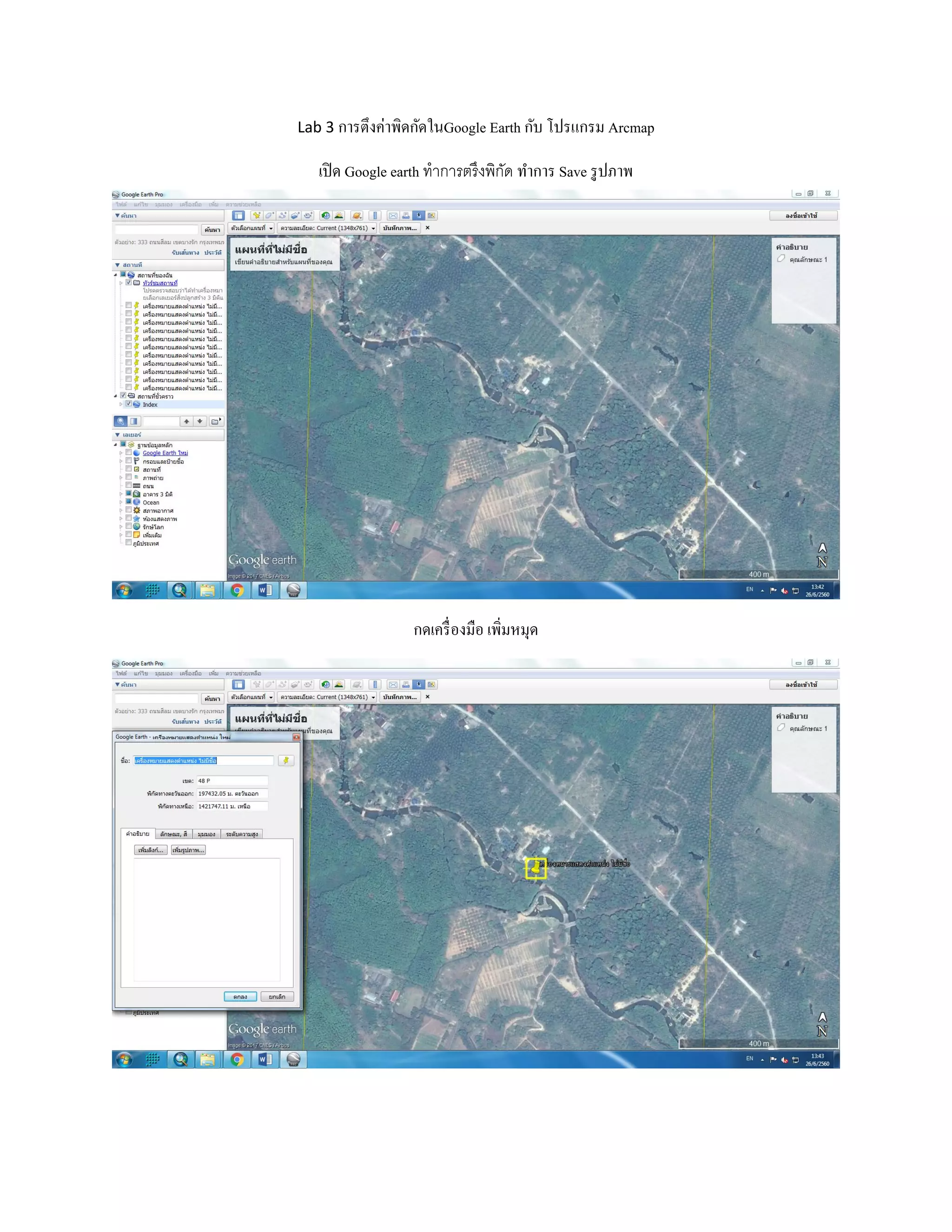
Task: Click the pushpin icon button beside the name field
Action: pyautogui.click(x=286, y=761)
